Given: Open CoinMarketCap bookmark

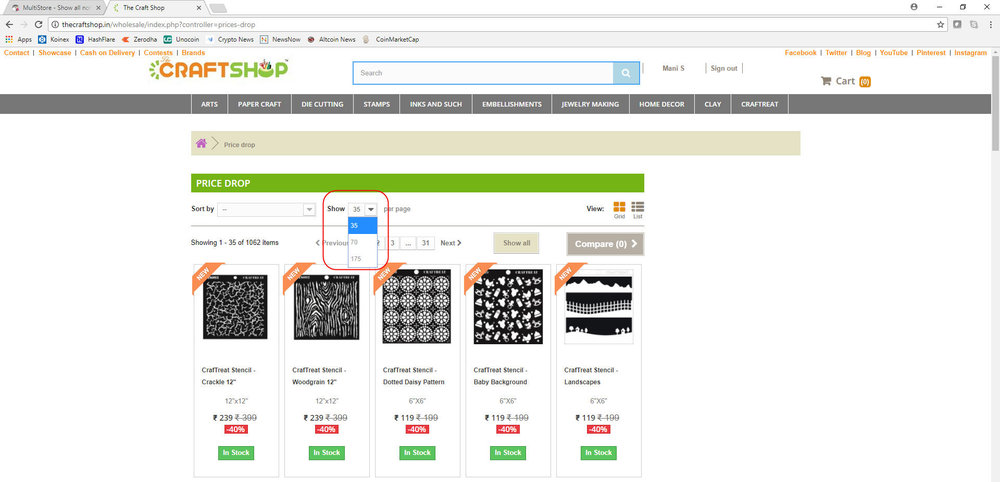Looking at the screenshot, I should (391, 40).
